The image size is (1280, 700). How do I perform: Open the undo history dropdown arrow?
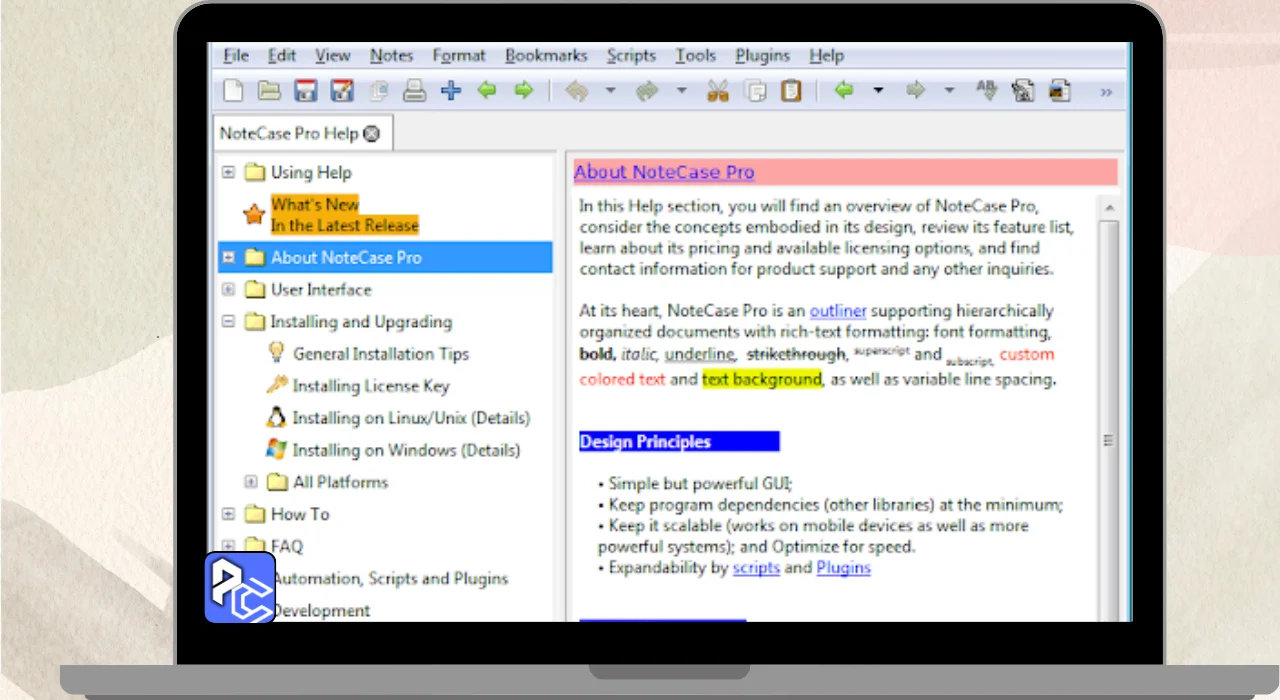click(x=610, y=91)
